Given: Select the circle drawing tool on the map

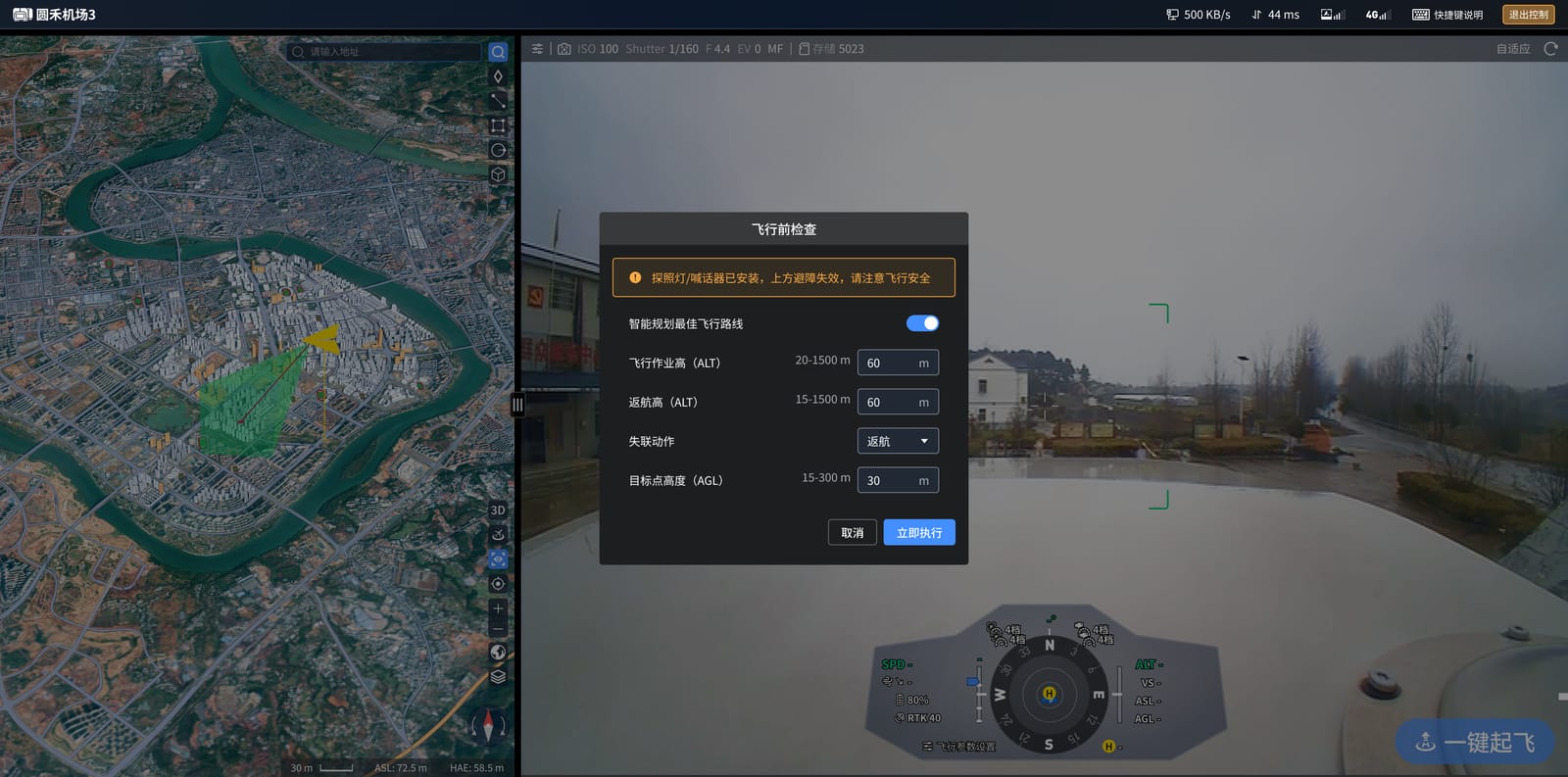Looking at the screenshot, I should [498, 150].
